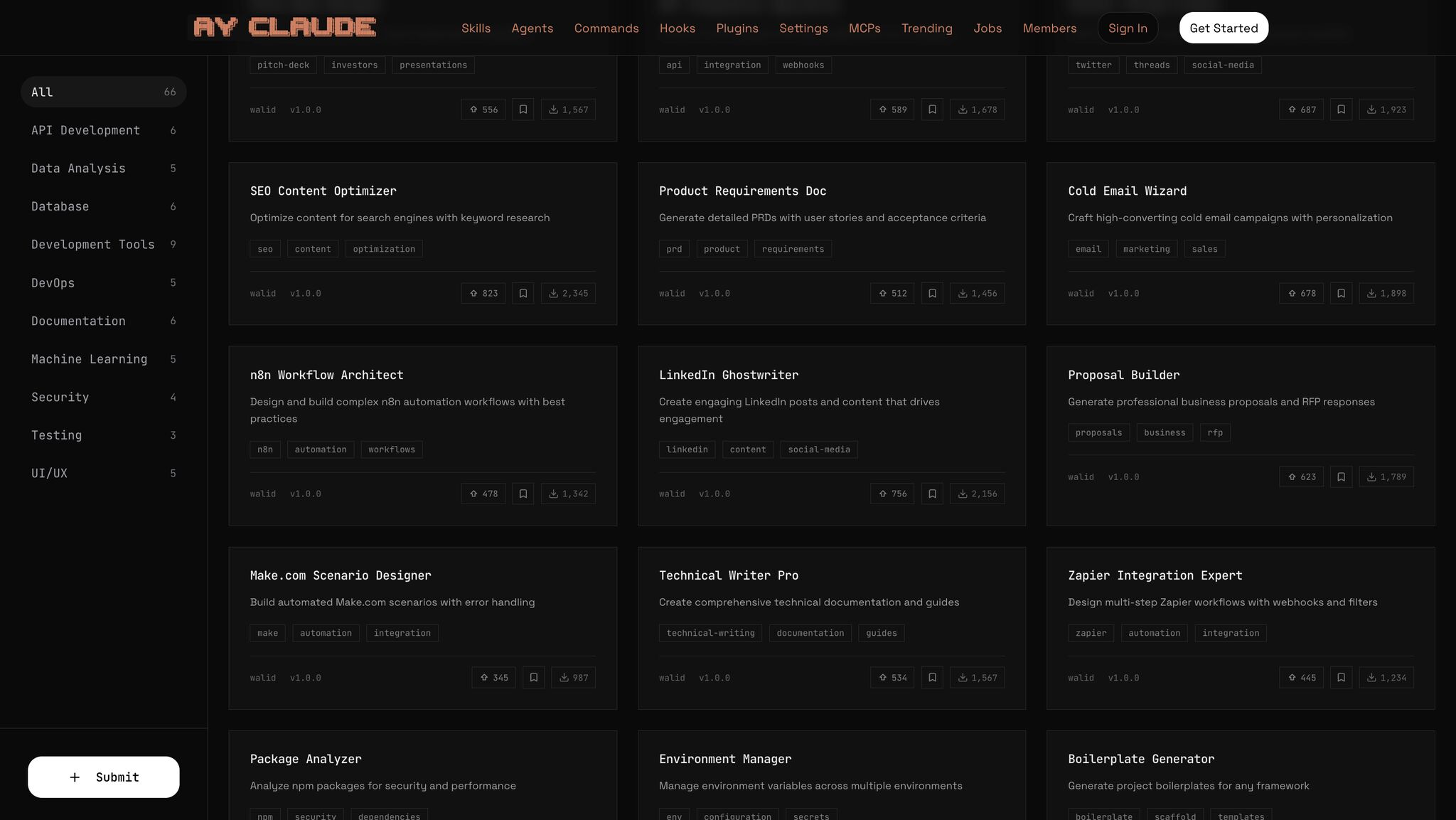
Task: Upvote the Zapier Integration Expert card
Action: coord(1301,678)
